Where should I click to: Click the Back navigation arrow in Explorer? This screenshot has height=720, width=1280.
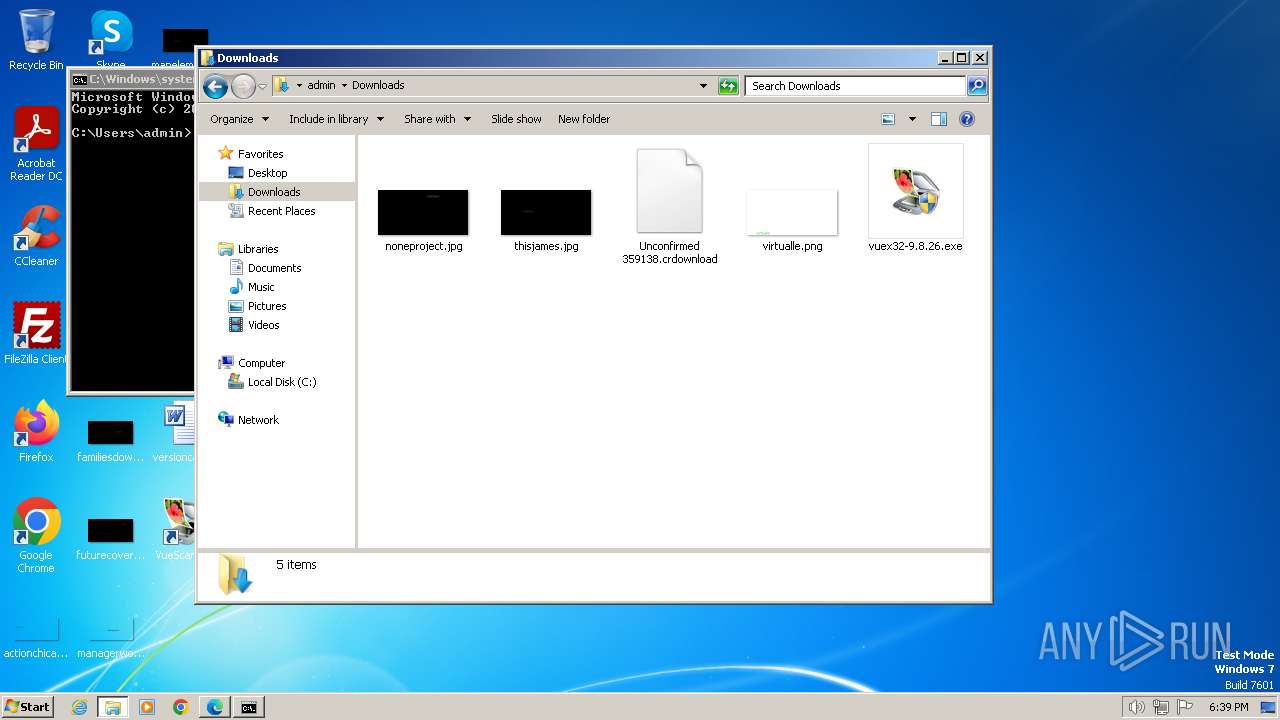[215, 86]
